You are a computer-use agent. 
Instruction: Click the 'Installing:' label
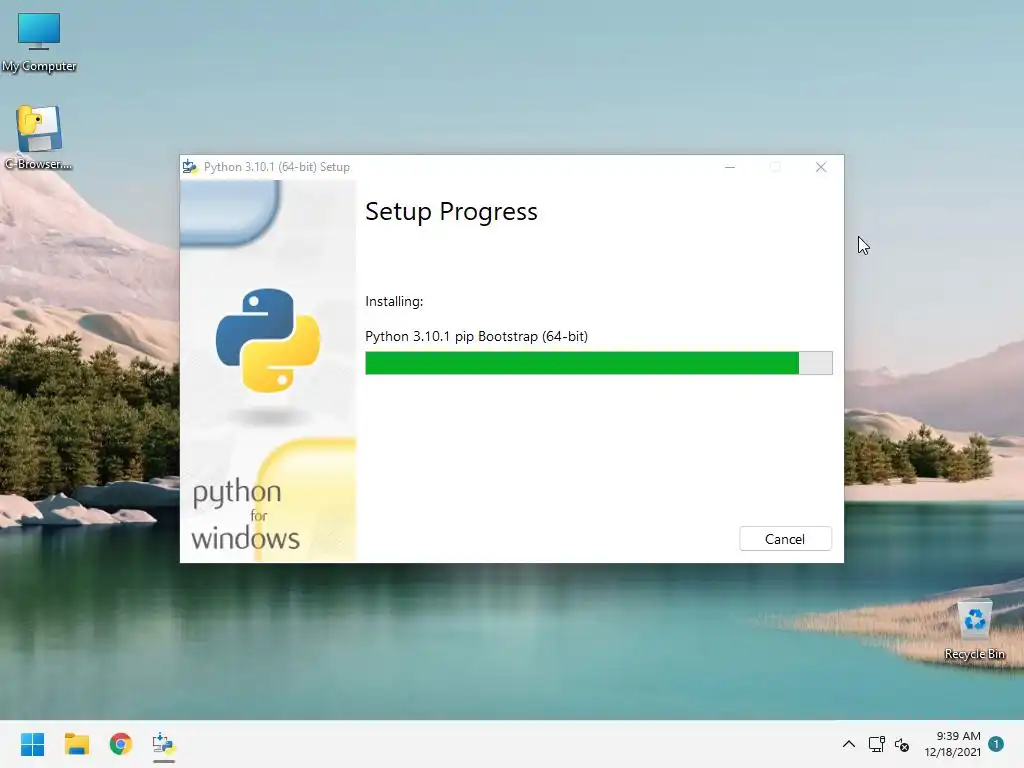pos(394,301)
